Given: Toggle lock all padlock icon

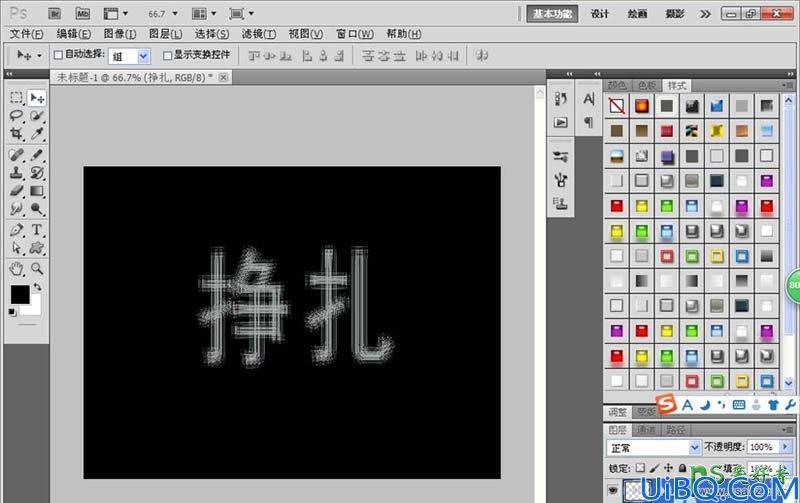Looking at the screenshot, I should pyautogui.click(x=682, y=468).
